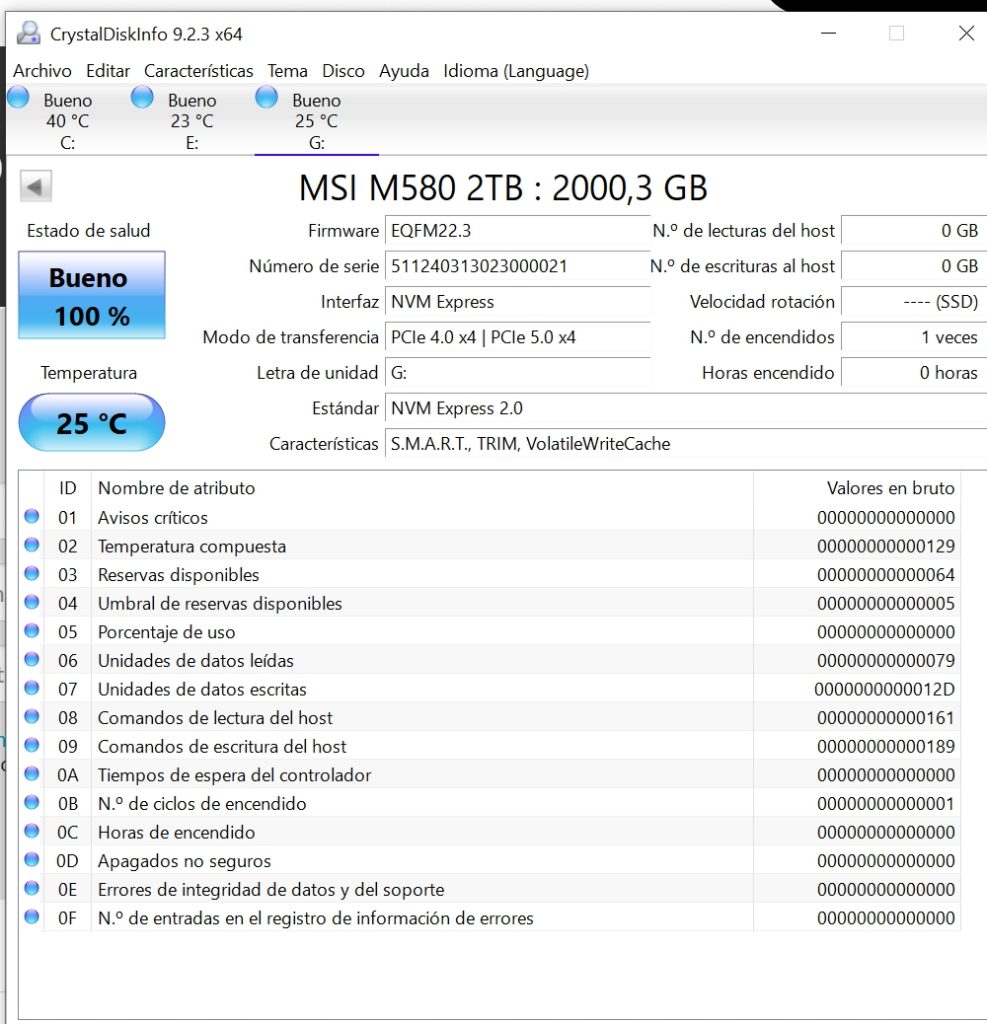Click the CrystalDiskInfo app icon
This screenshot has height=1024, width=987.
tap(28, 33)
